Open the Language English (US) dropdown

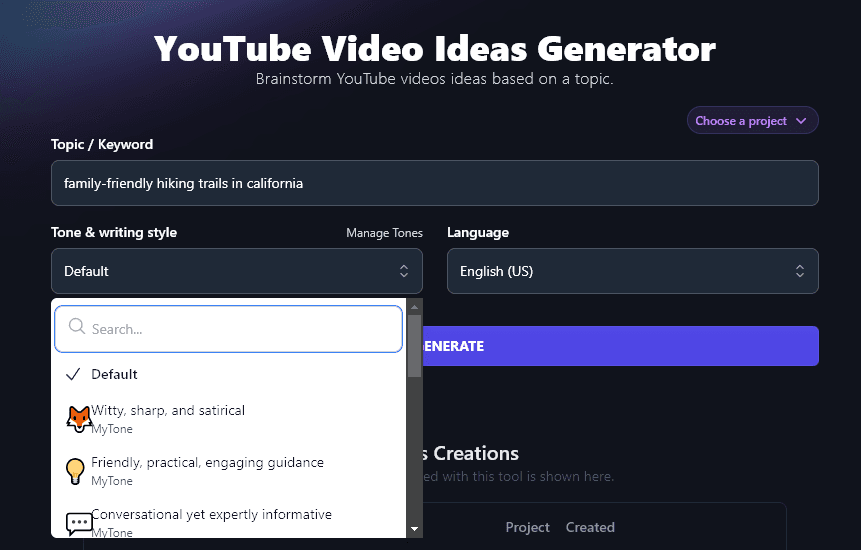click(633, 271)
